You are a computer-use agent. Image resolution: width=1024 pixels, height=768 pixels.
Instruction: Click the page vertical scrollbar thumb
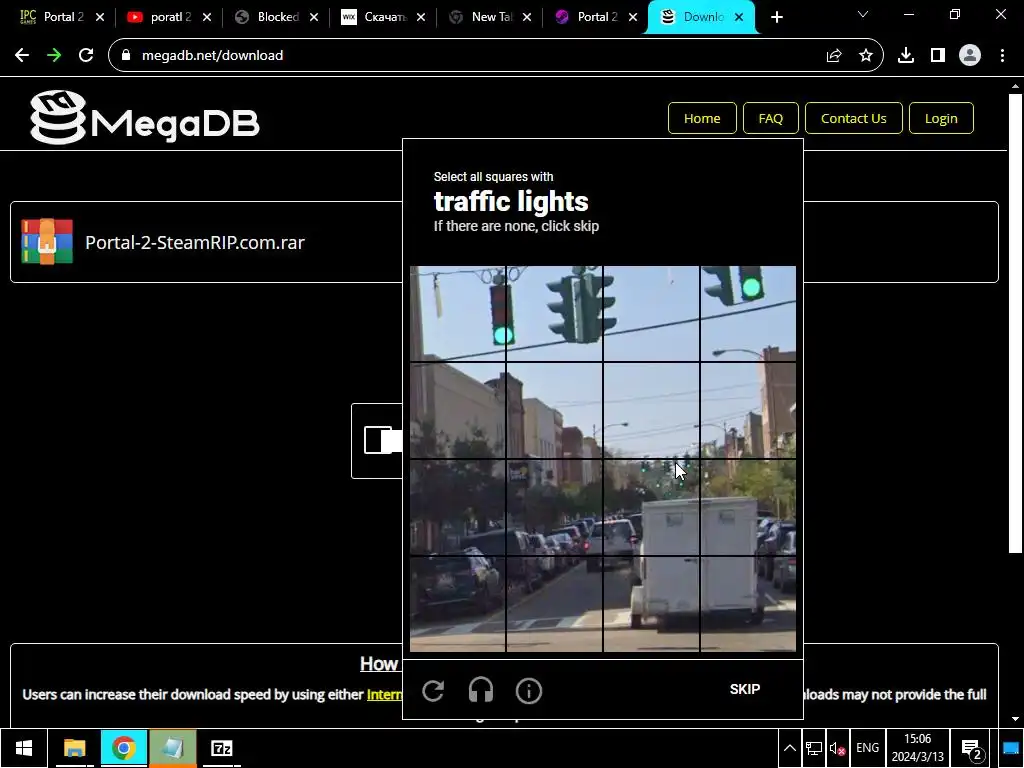click(x=1015, y=323)
